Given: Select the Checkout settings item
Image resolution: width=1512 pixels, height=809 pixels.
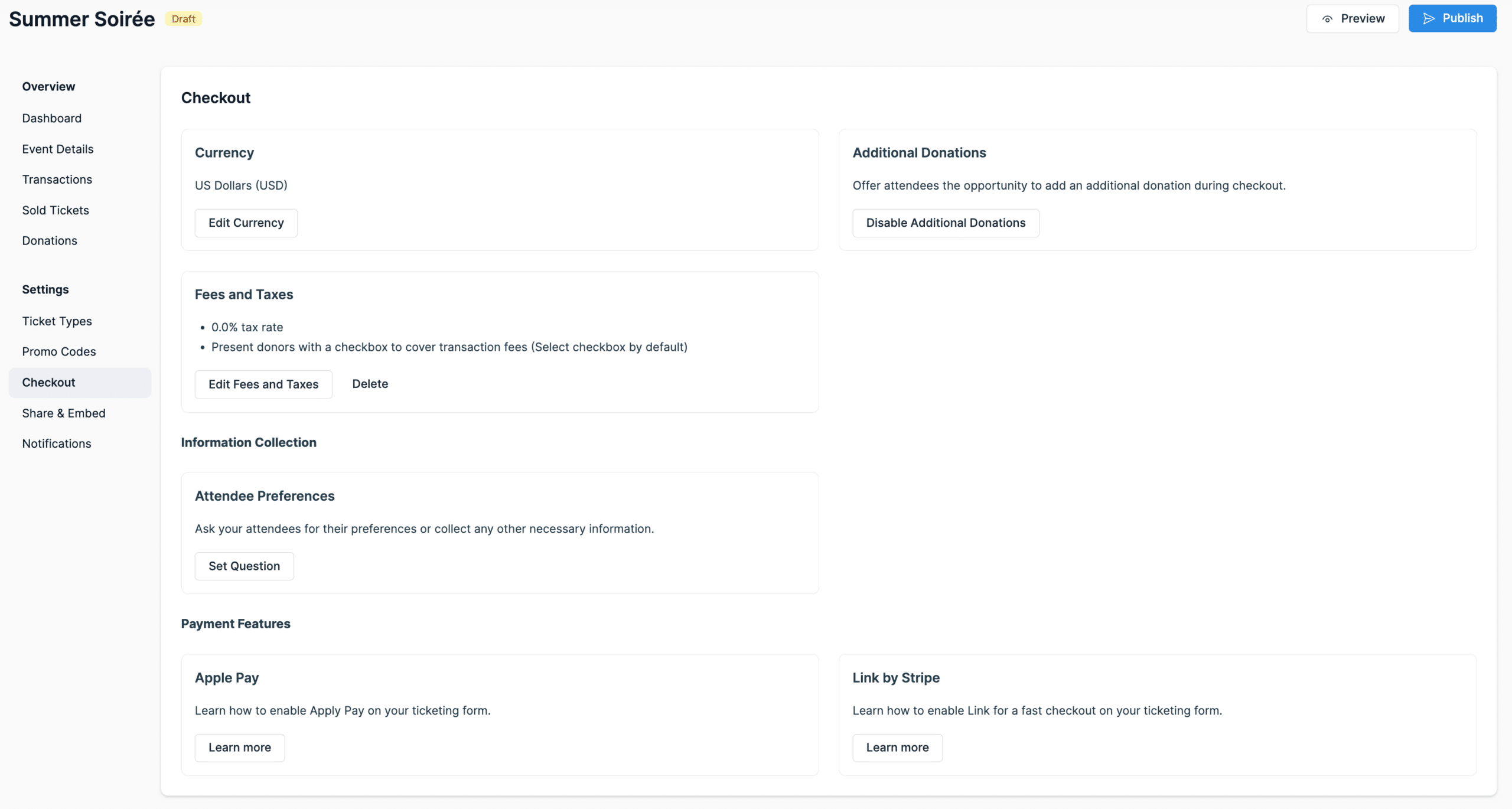Looking at the screenshot, I should (48, 382).
